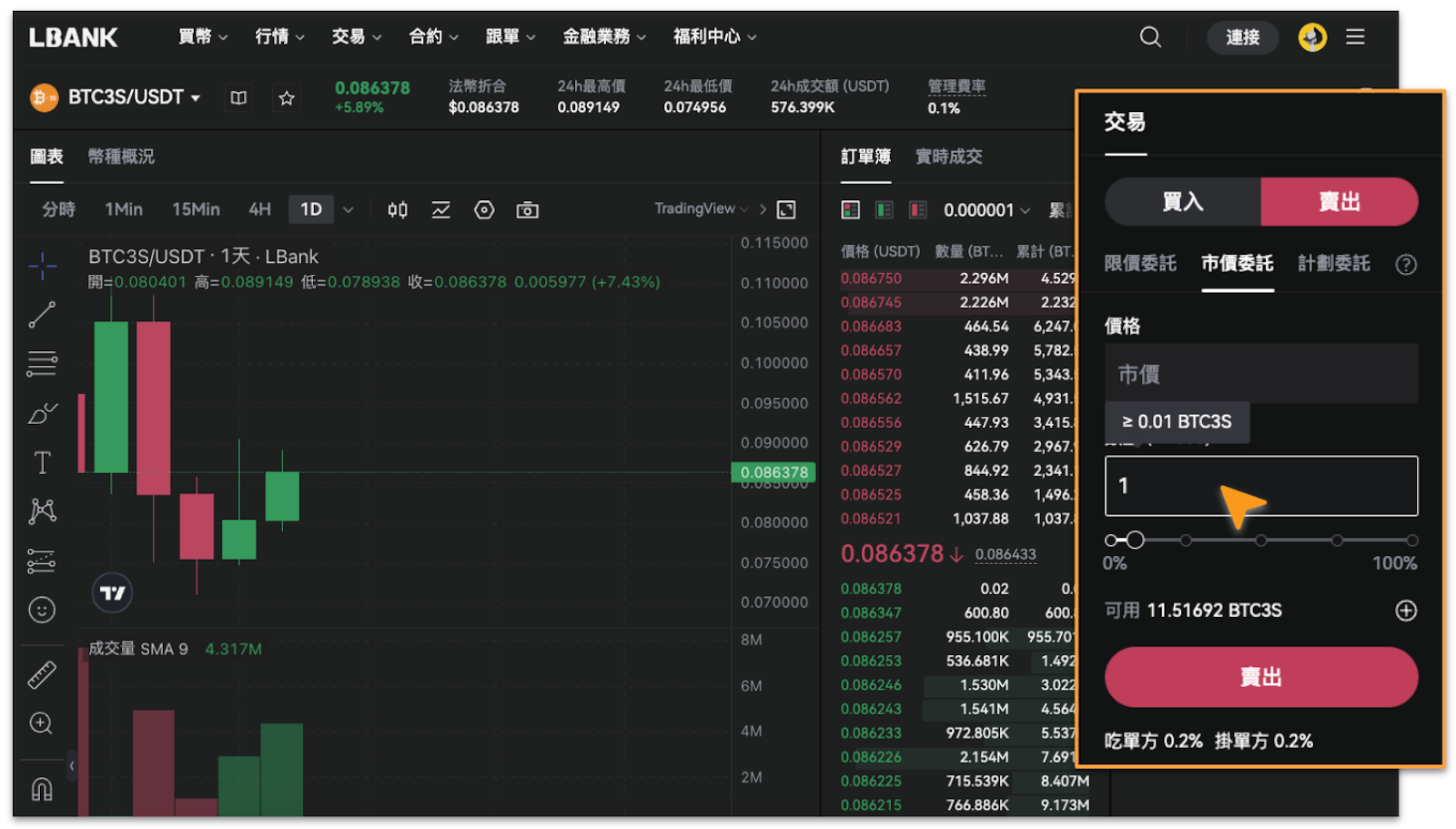
Task: Click the 0.086750 ask price row
Action: (x=957, y=278)
